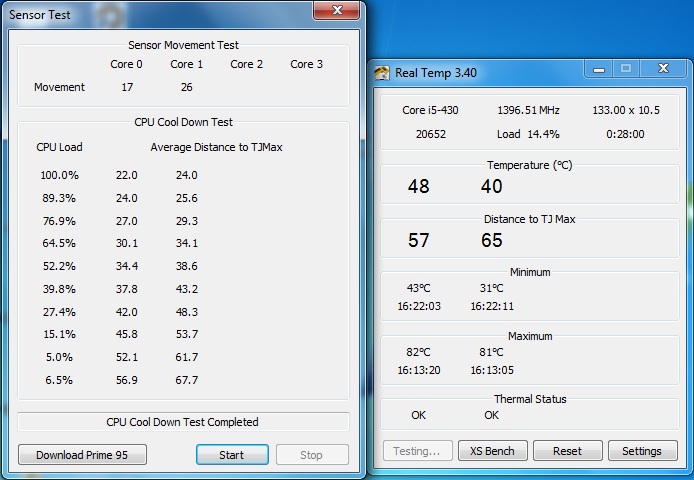This screenshot has width=694, height=480.
Task: Click the 52.2% CPU load entry
Action: 59,266
